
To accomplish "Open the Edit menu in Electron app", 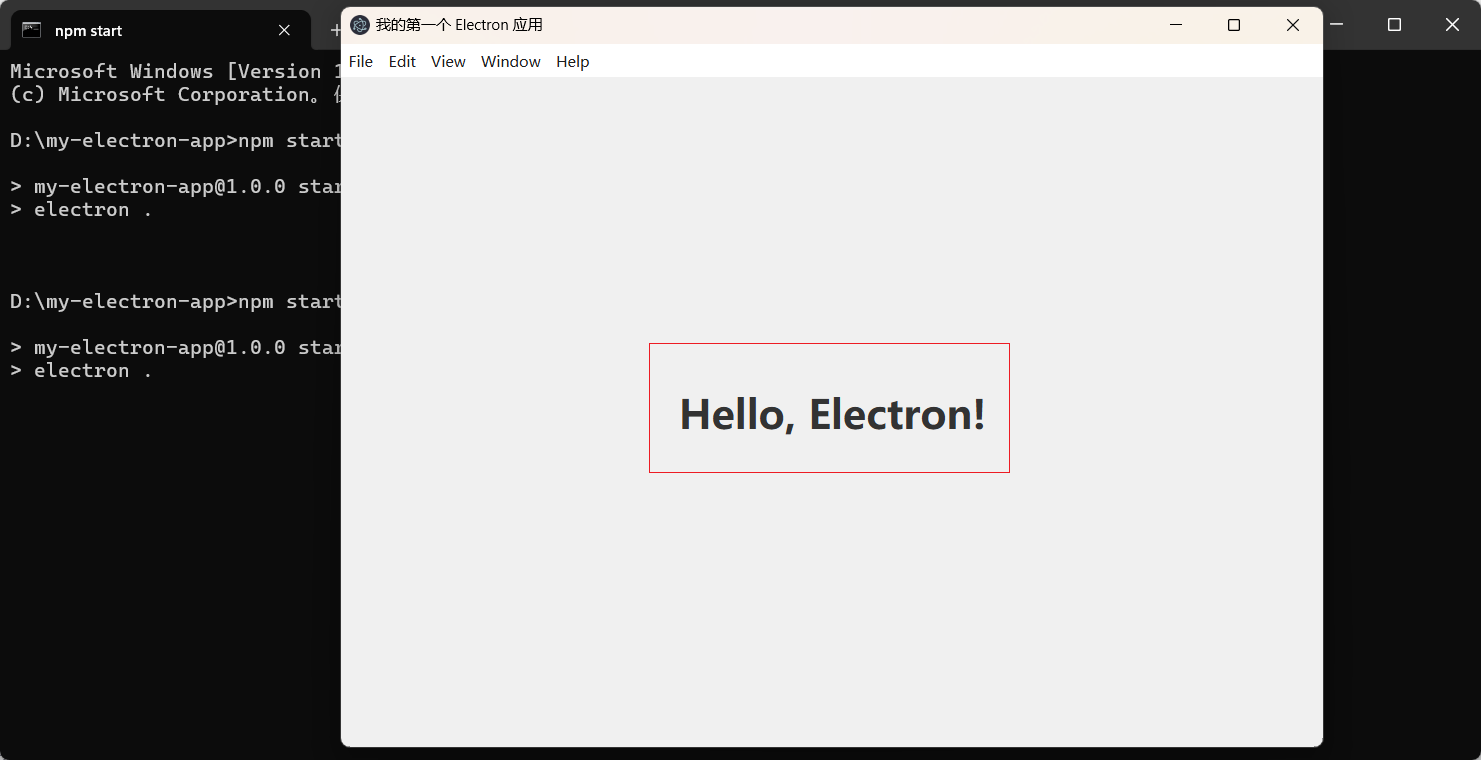I will 402,62.
